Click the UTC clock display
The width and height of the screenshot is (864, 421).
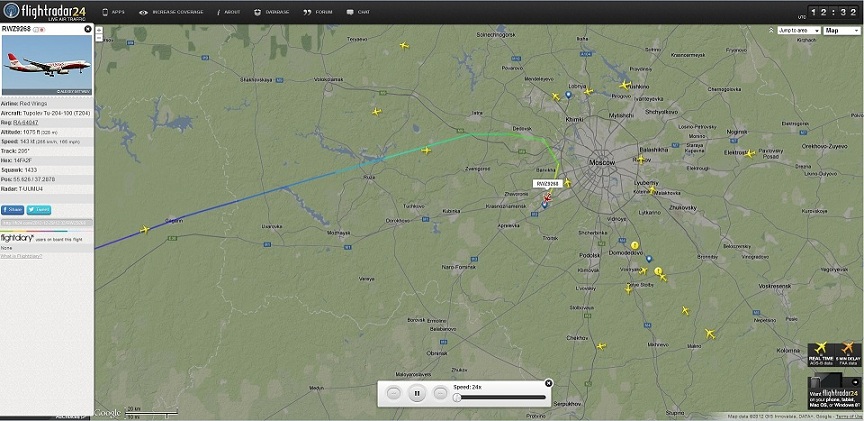[834, 12]
